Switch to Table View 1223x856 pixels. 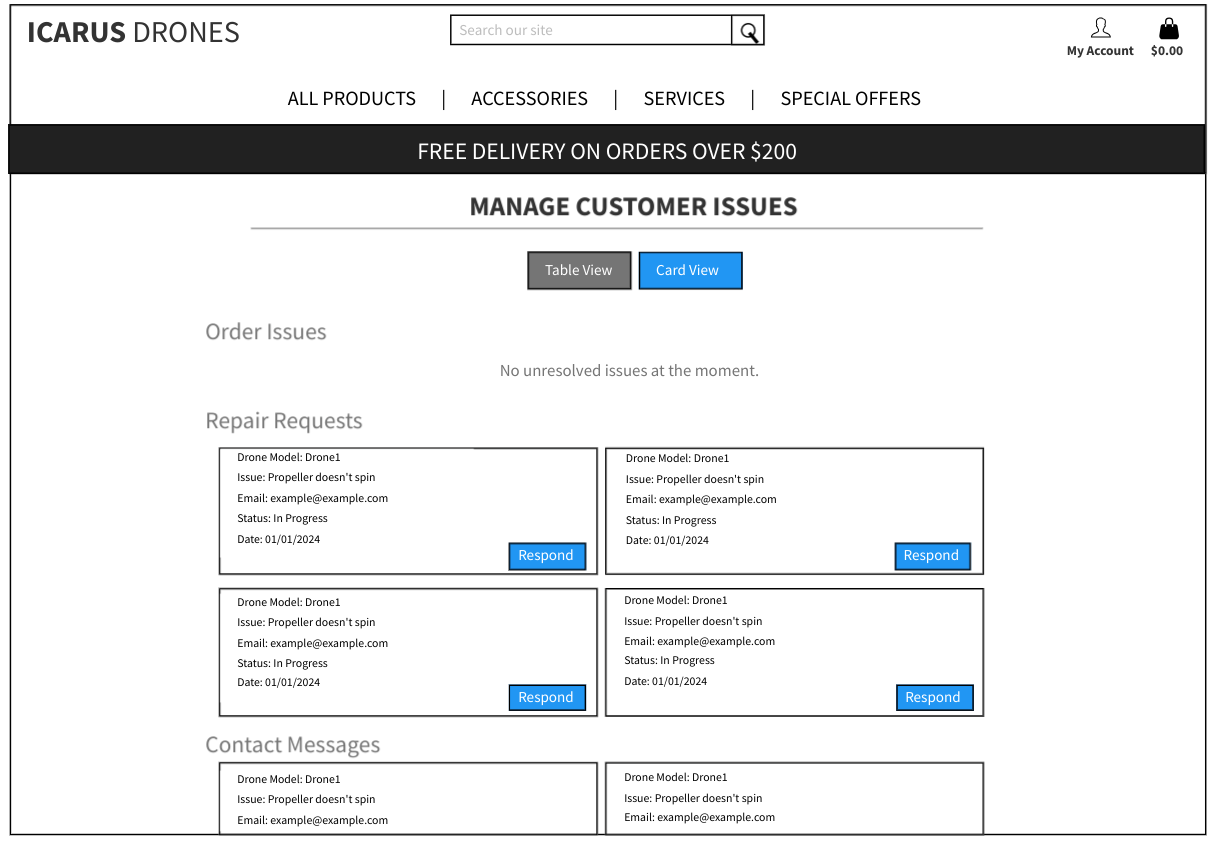(579, 270)
